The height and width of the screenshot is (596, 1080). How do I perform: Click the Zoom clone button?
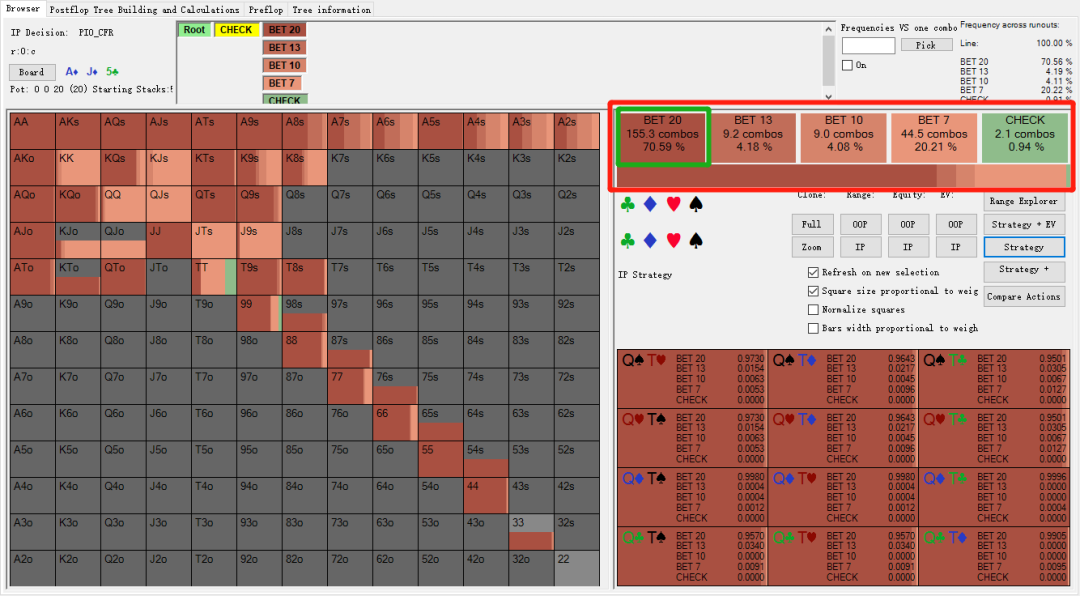coord(812,247)
